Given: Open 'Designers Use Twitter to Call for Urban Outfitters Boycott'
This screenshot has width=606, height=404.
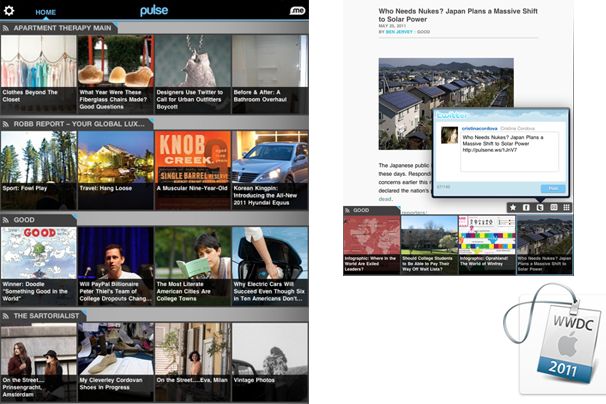Looking at the screenshot, I should (193, 74).
